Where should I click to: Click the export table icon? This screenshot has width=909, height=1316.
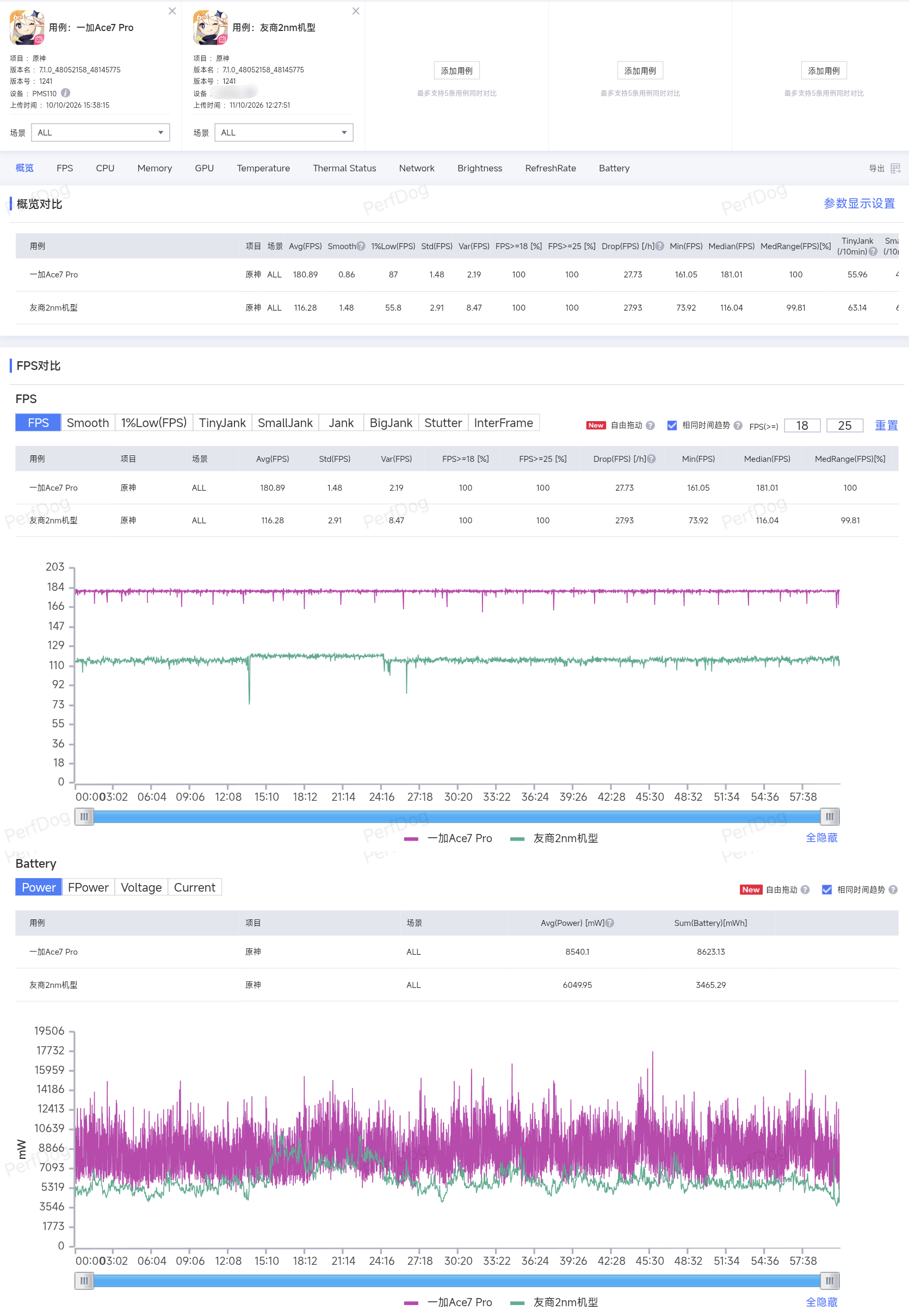click(895, 169)
